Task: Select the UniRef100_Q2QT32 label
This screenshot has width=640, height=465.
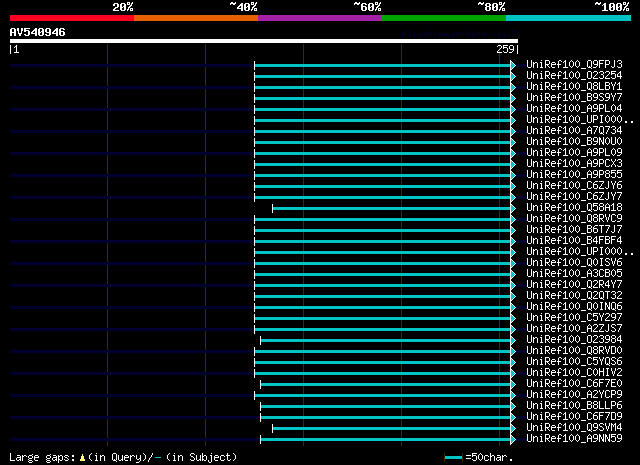Action: click(x=574, y=296)
